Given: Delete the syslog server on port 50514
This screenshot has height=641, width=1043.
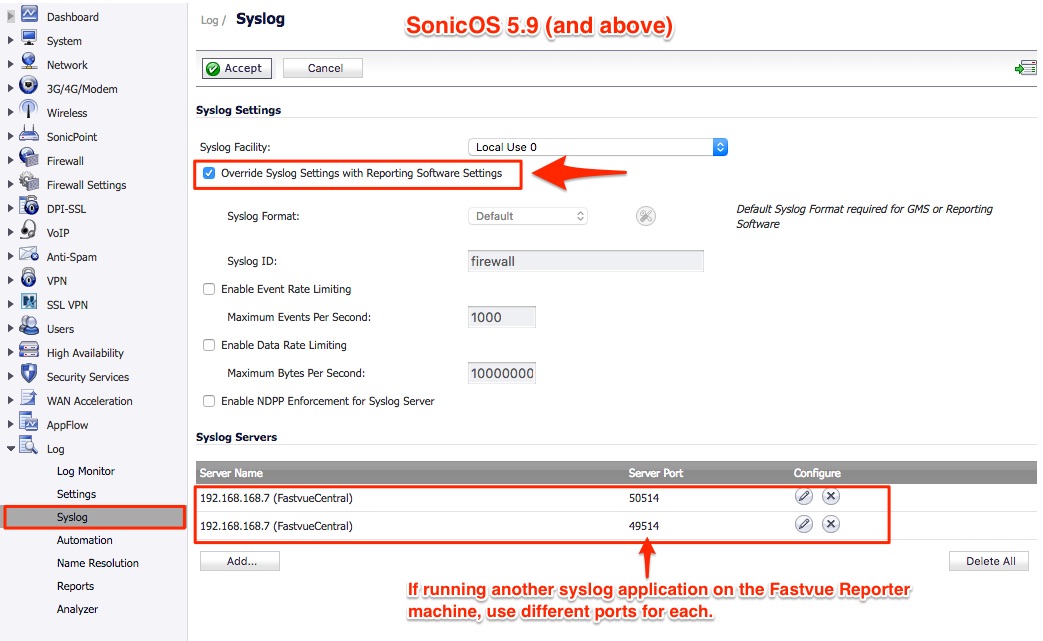Looking at the screenshot, I should coord(830,496).
